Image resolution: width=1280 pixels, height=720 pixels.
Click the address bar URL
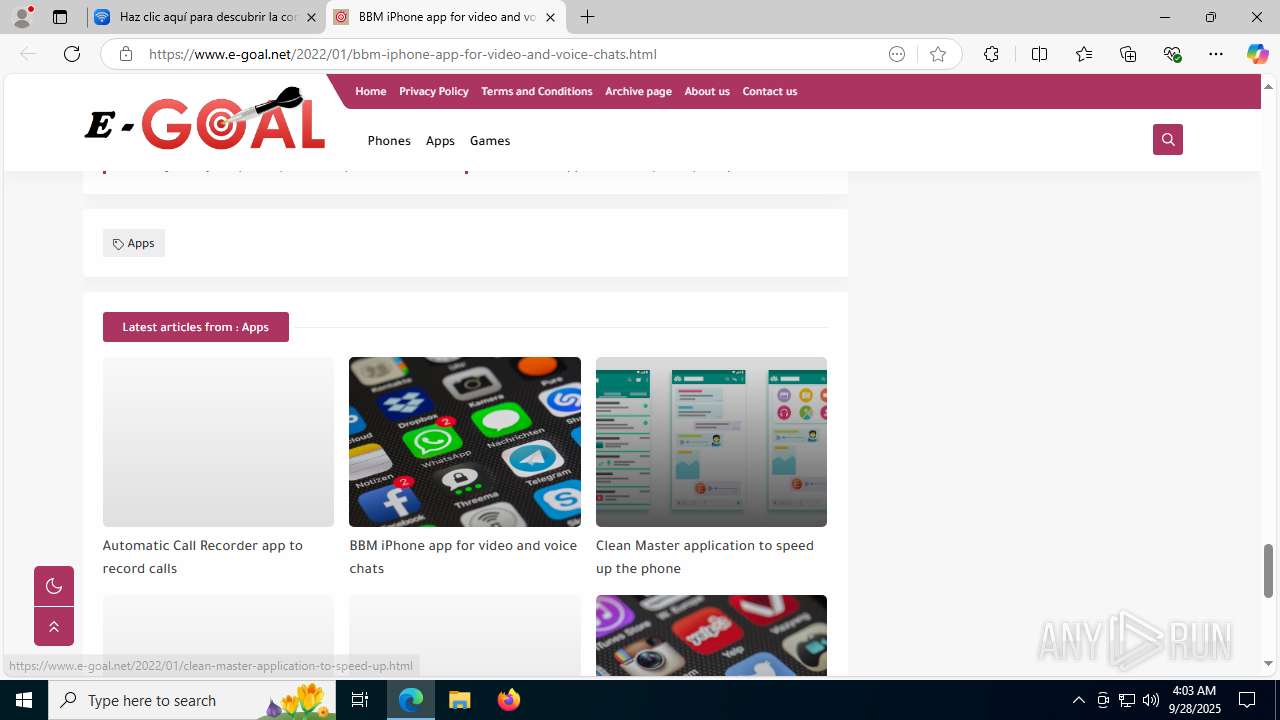tap(403, 54)
